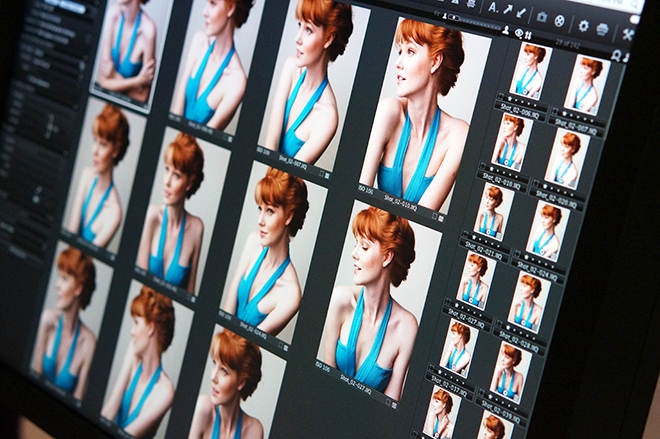Tick the checkbox above Shot_02-007.IIQ label
Screen dimensions: 660x439
[x=556, y=111]
